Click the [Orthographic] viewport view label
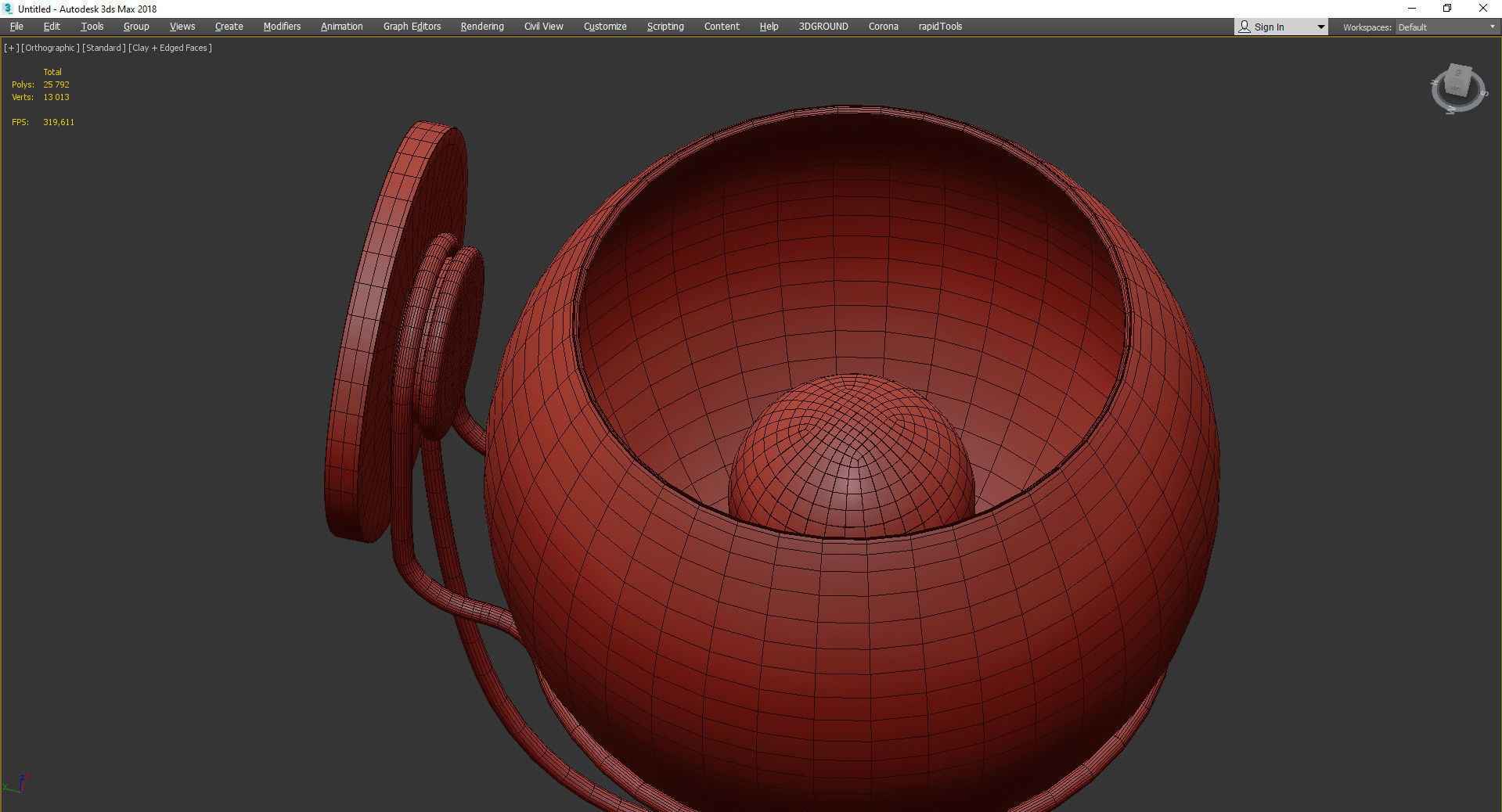Viewport: 1502px width, 812px height. [x=50, y=48]
